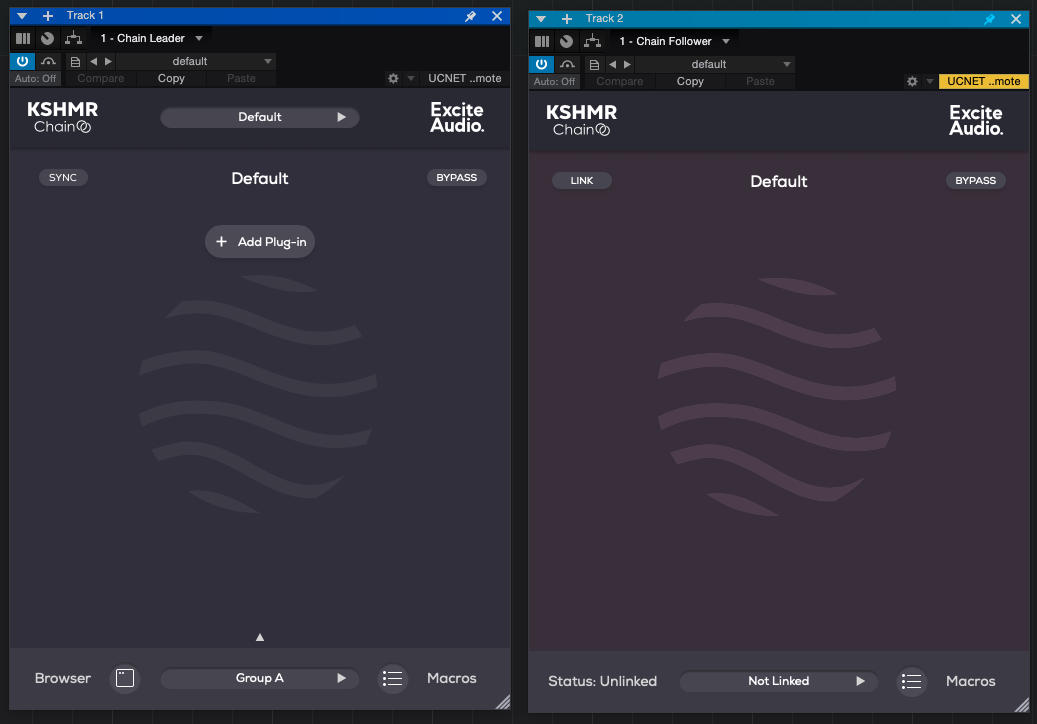Screen dimensions: 1037x724
Task: Expand settings arrow beside gear in Track 2
Action: (930, 81)
